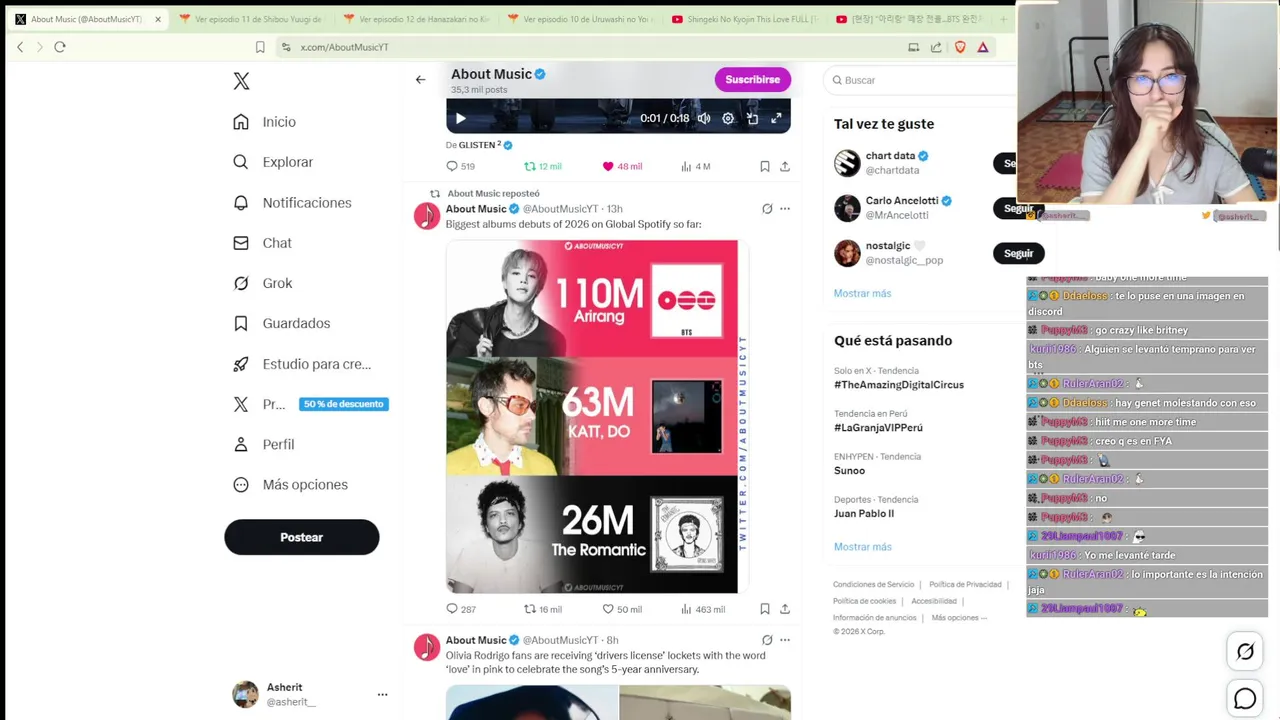Viewport: 1280px width, 720px height.
Task: Open Explorar from the sidebar
Action: (273, 162)
